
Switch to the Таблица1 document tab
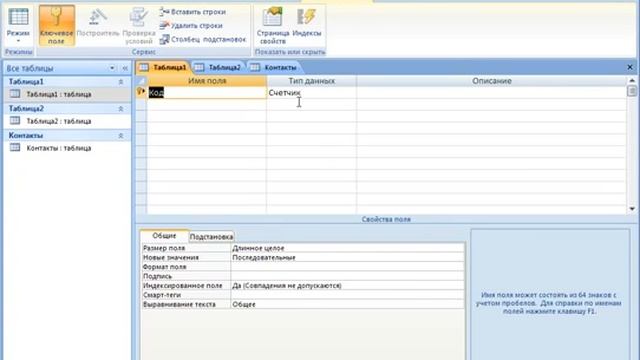tap(163, 67)
